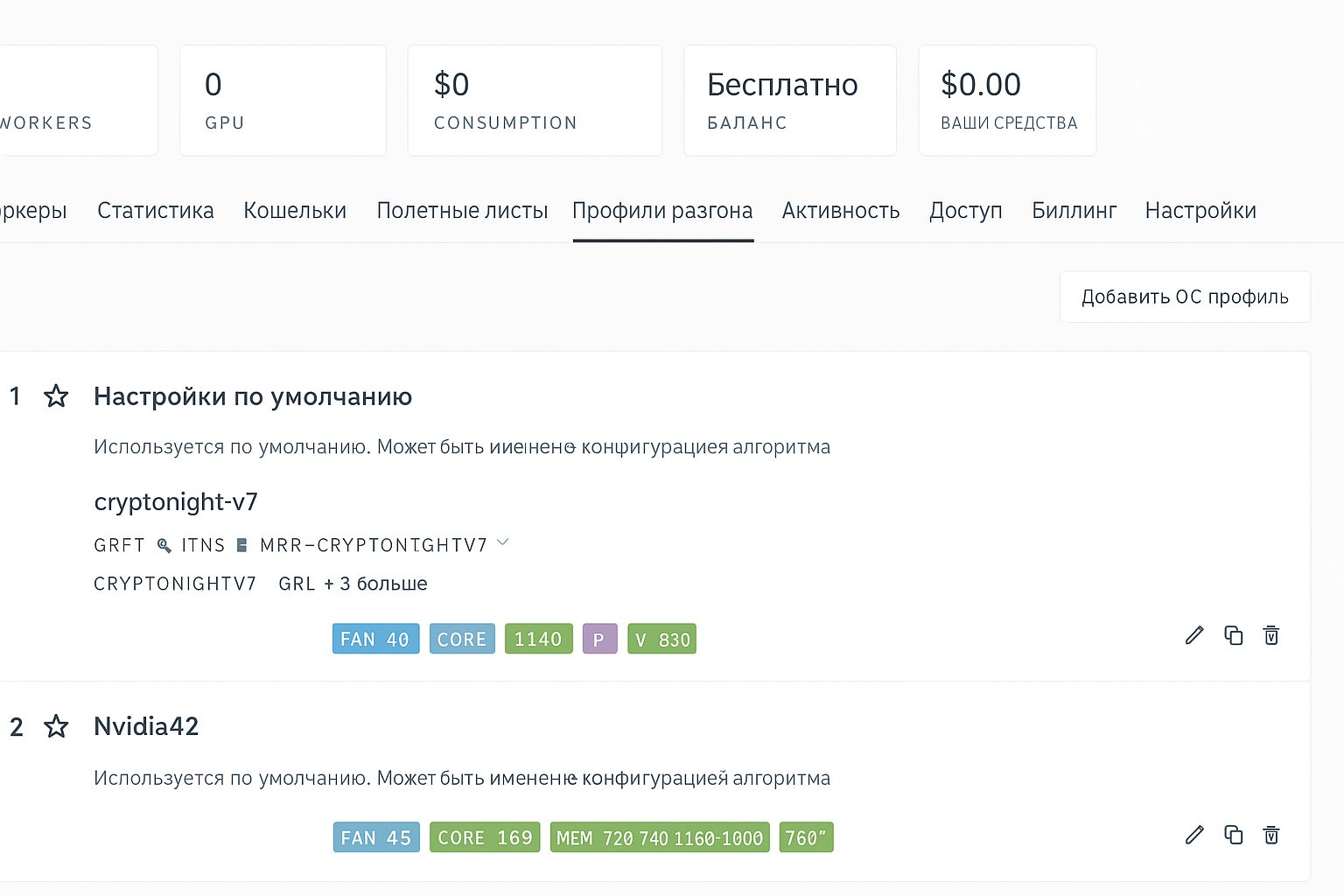Click the blue "FAN 40" badge
Screen dimensions: 1344x896
pyautogui.click(x=375, y=638)
